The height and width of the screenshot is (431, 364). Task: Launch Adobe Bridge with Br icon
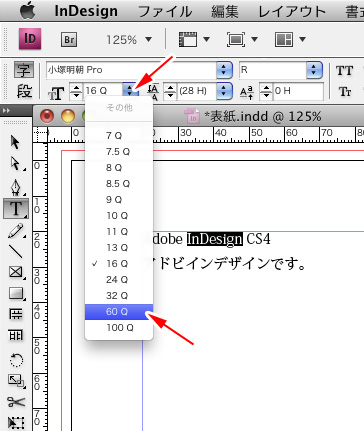[x=69, y=40]
